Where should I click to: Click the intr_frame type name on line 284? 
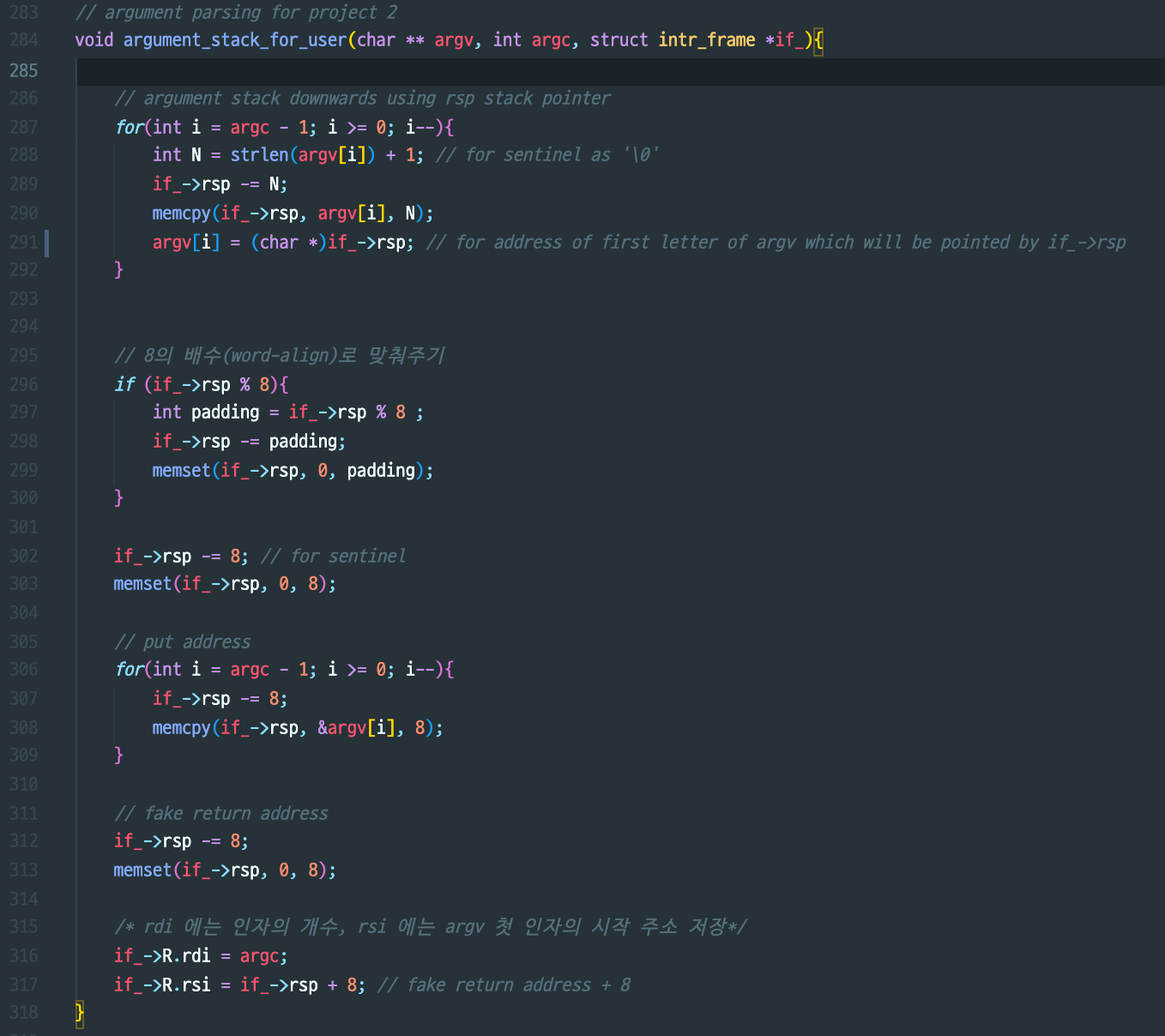(707, 39)
